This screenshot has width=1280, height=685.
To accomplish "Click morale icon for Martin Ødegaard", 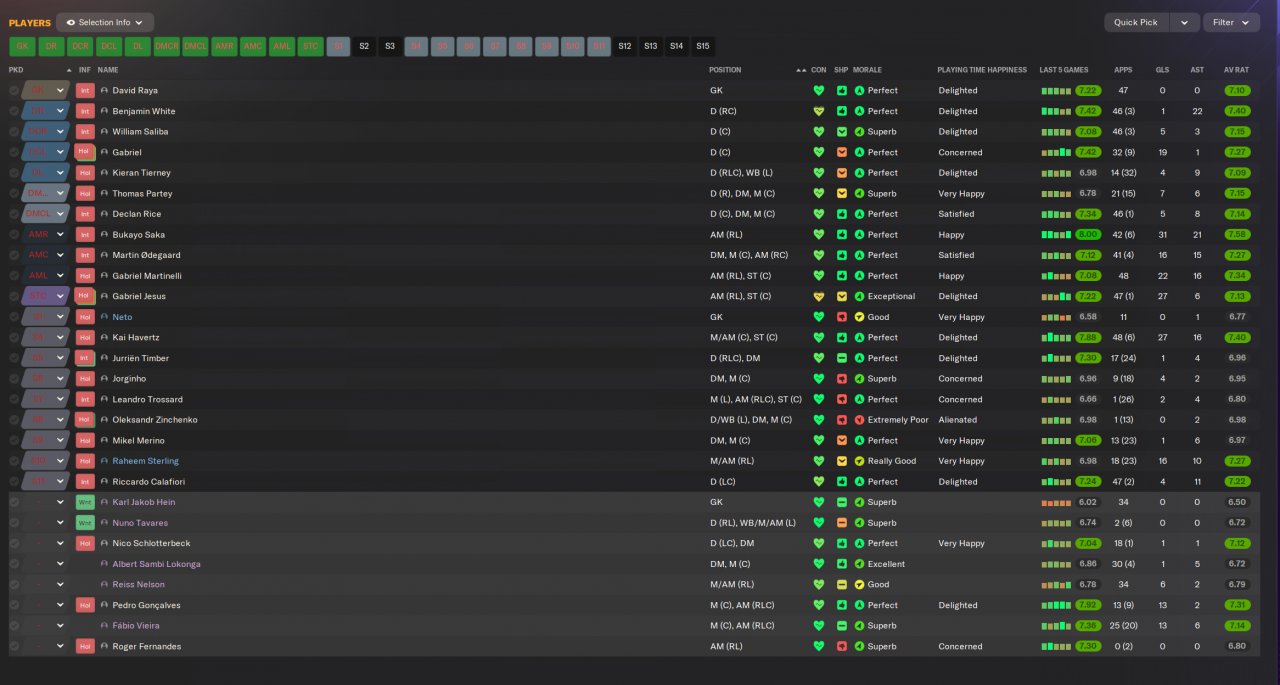I will [x=859, y=255].
